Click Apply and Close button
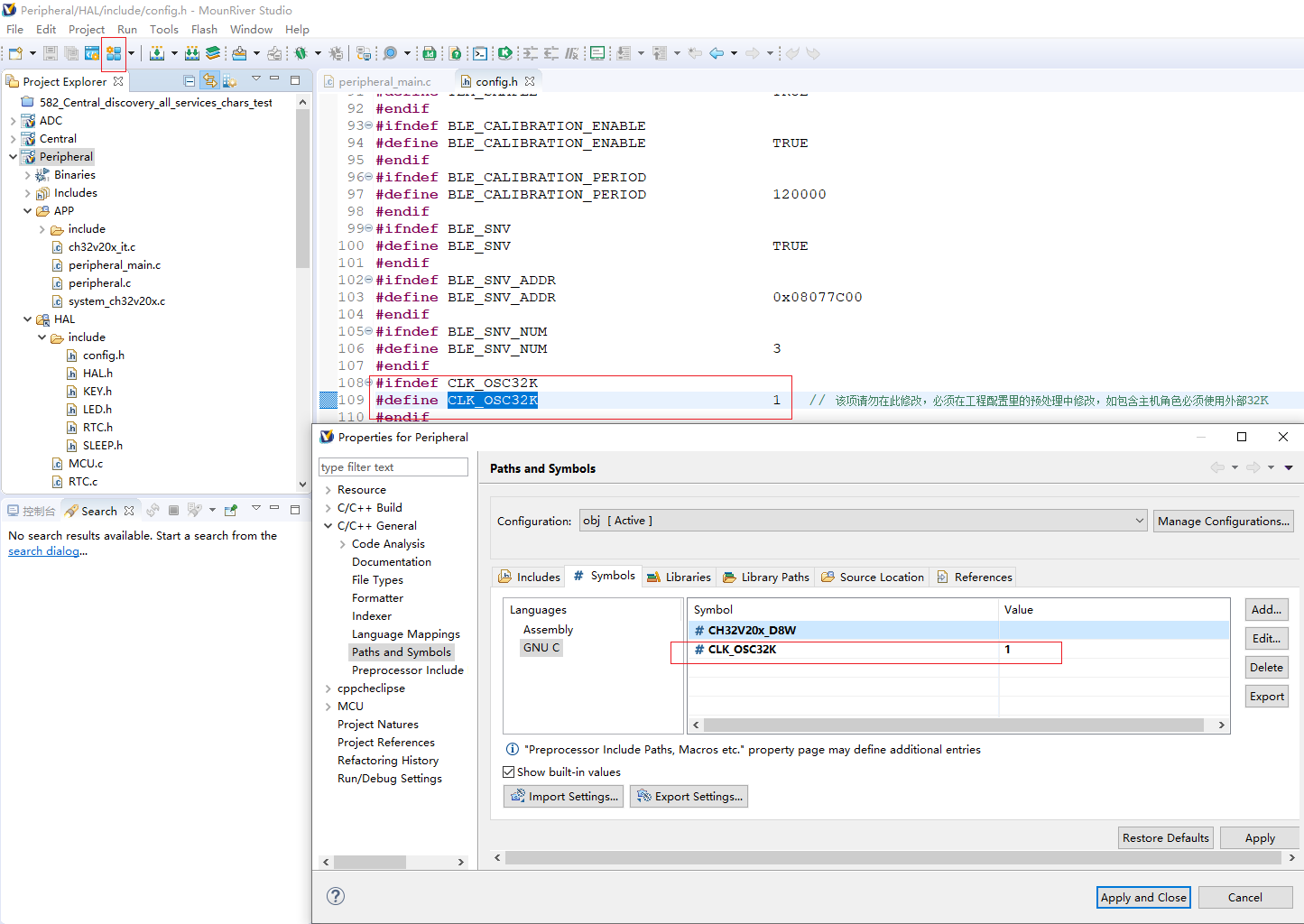Viewport: 1304px width, 924px height. click(x=1143, y=897)
